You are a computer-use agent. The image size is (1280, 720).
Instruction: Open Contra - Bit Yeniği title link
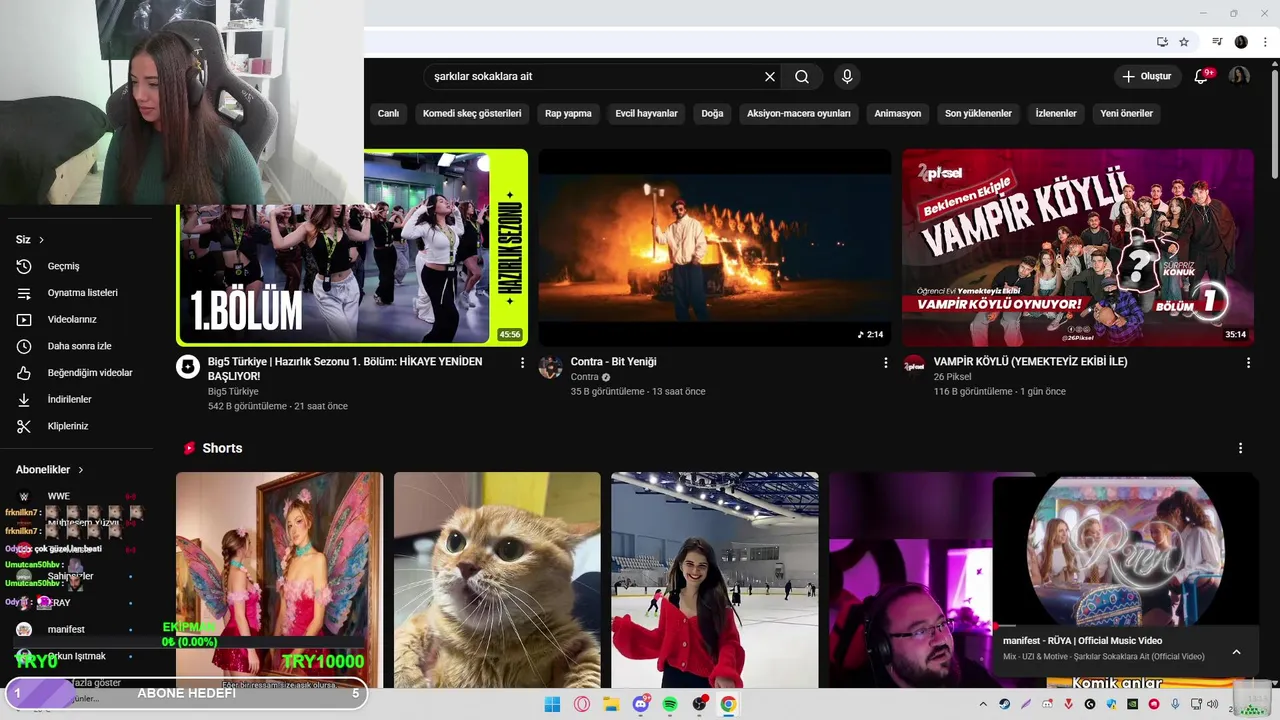click(x=614, y=362)
